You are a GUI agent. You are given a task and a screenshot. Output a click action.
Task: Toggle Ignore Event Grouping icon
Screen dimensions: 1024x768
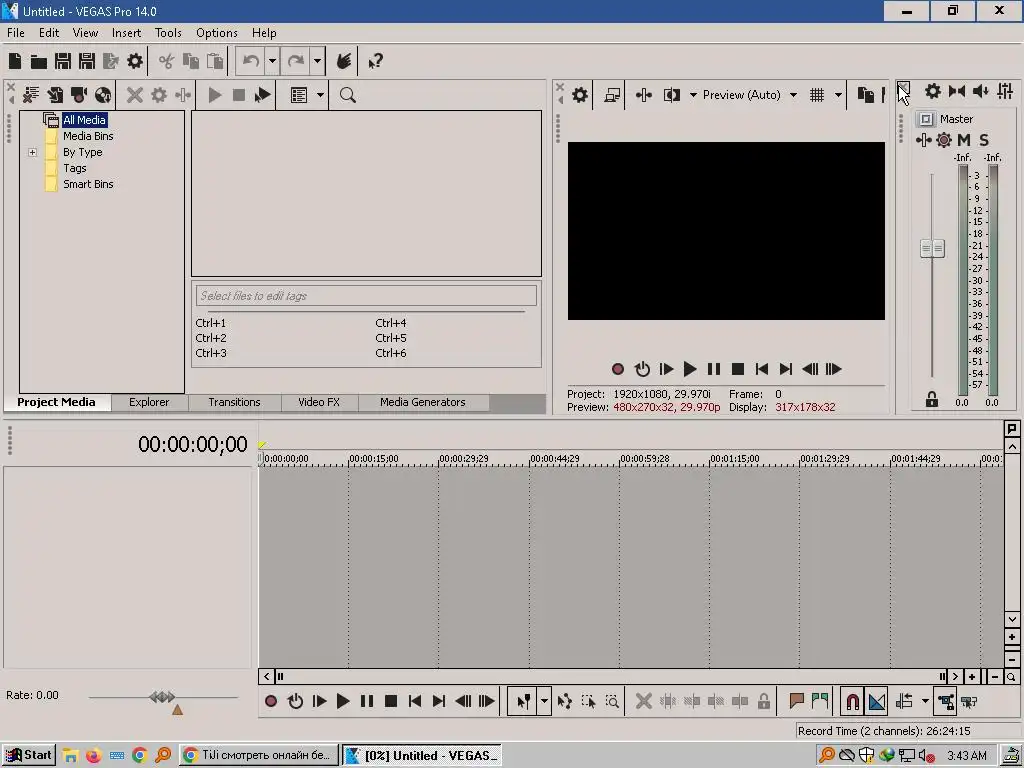click(x=969, y=702)
